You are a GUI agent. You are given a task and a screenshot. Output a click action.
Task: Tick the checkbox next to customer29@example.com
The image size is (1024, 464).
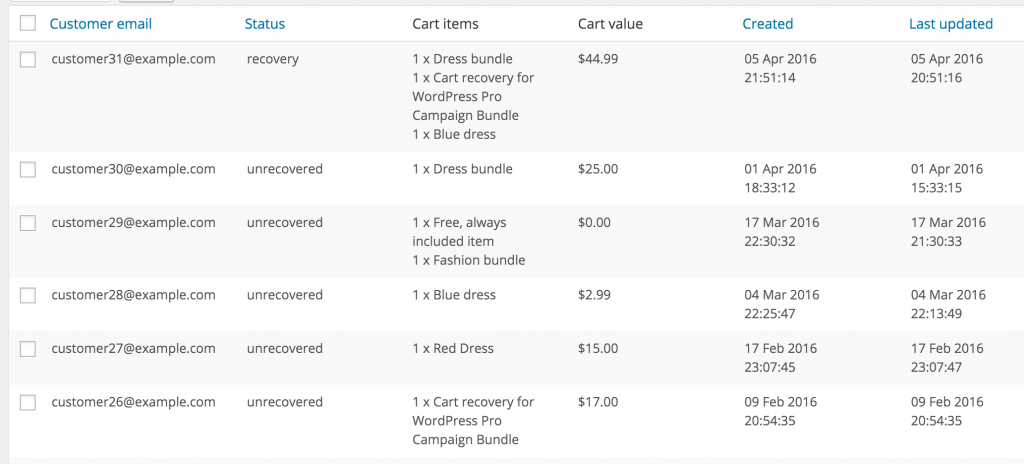click(x=28, y=223)
